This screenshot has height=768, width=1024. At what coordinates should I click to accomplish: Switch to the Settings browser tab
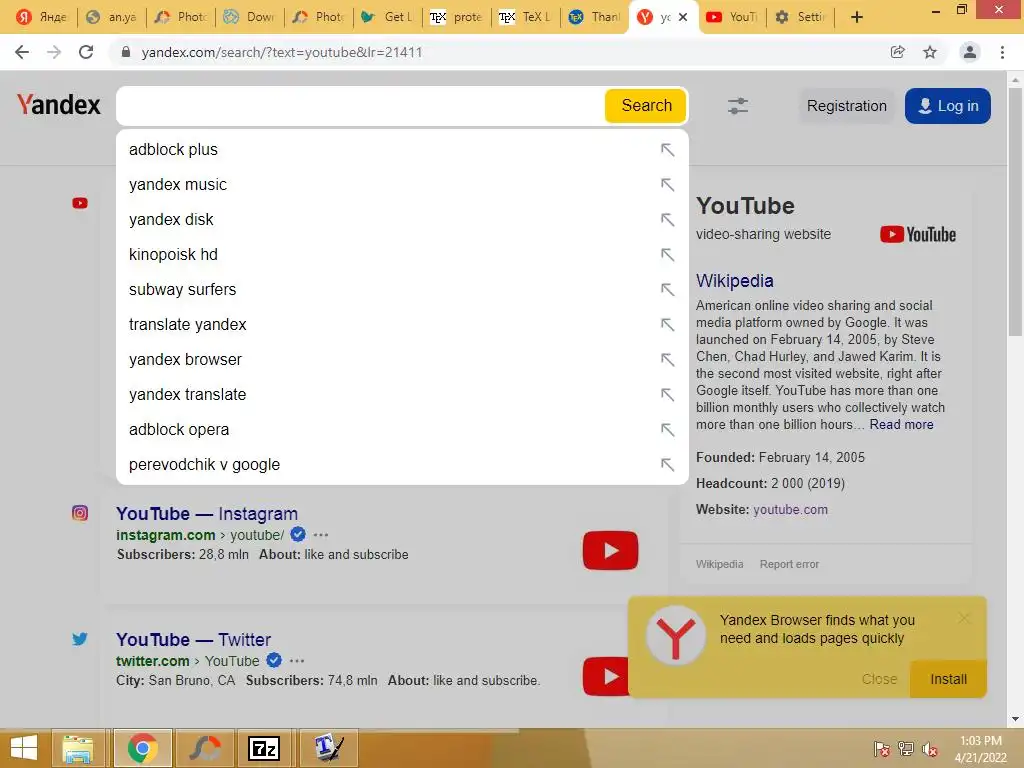799,17
